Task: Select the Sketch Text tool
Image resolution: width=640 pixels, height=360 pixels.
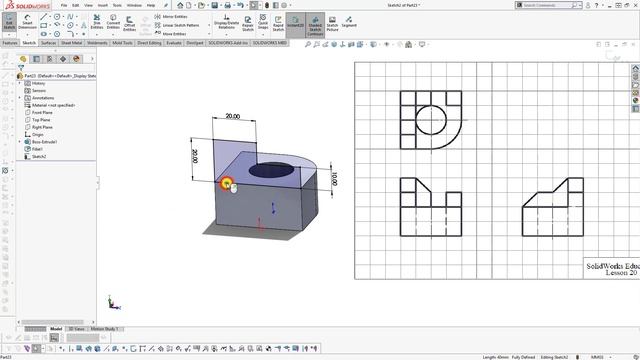Action: (x=84, y=25)
